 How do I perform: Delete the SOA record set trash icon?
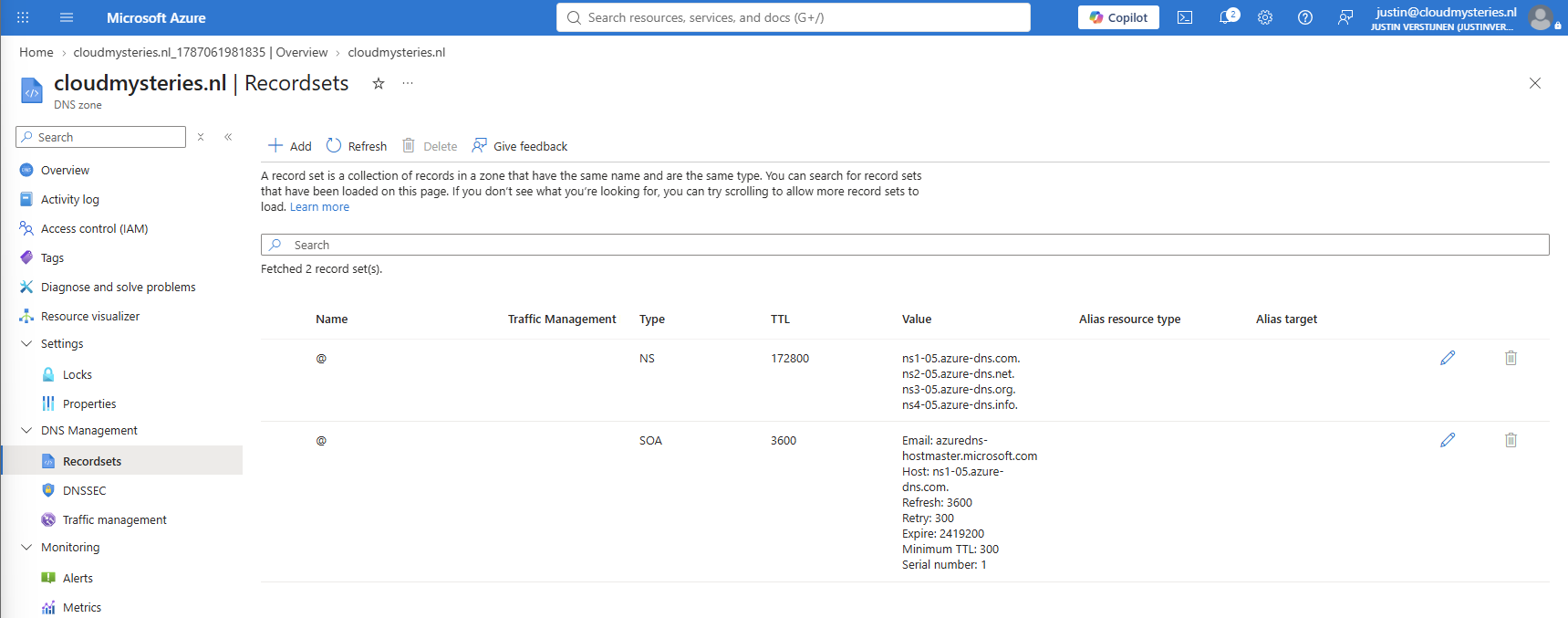[1511, 440]
